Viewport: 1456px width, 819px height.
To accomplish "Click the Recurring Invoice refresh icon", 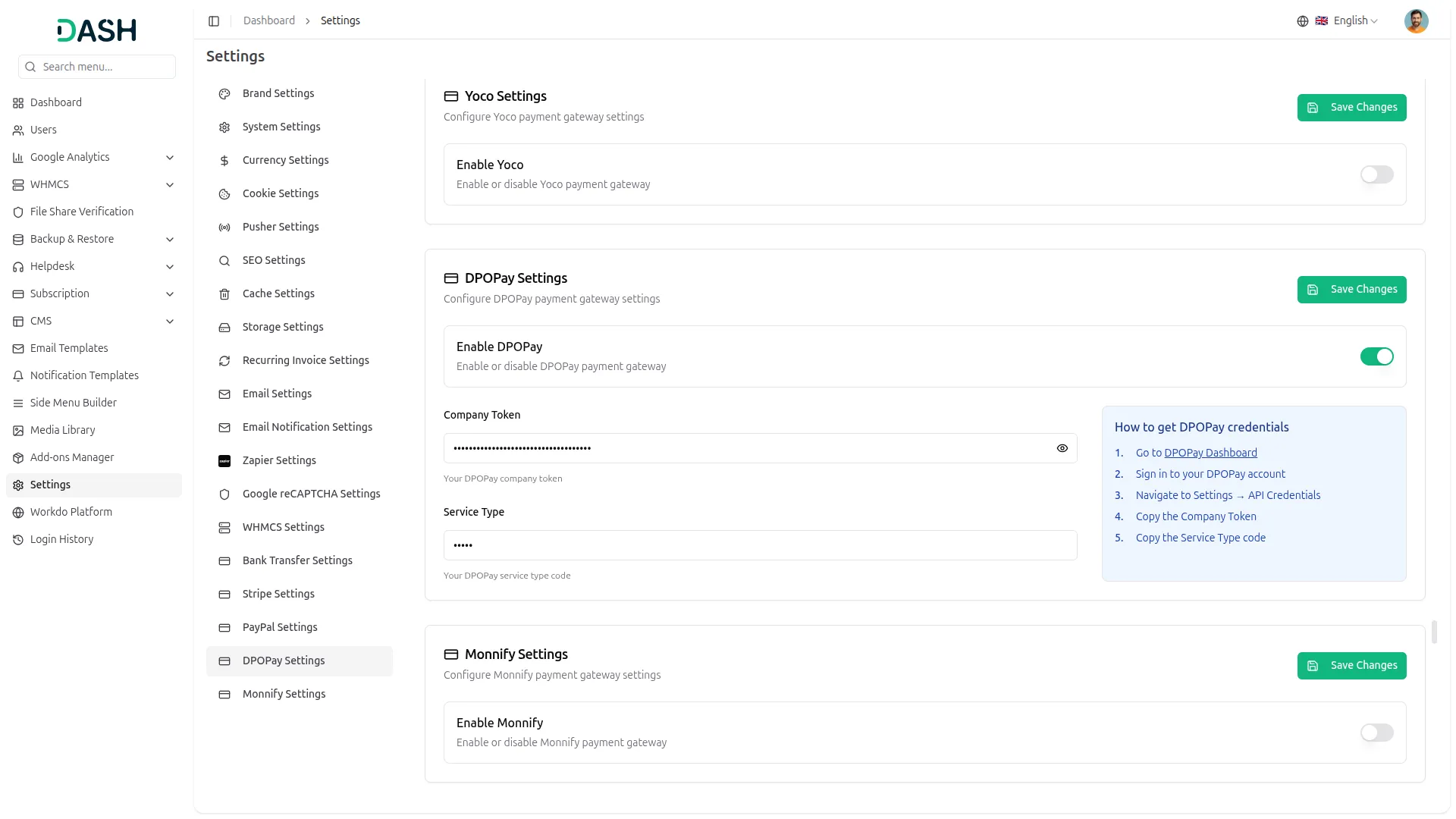I will tap(224, 361).
